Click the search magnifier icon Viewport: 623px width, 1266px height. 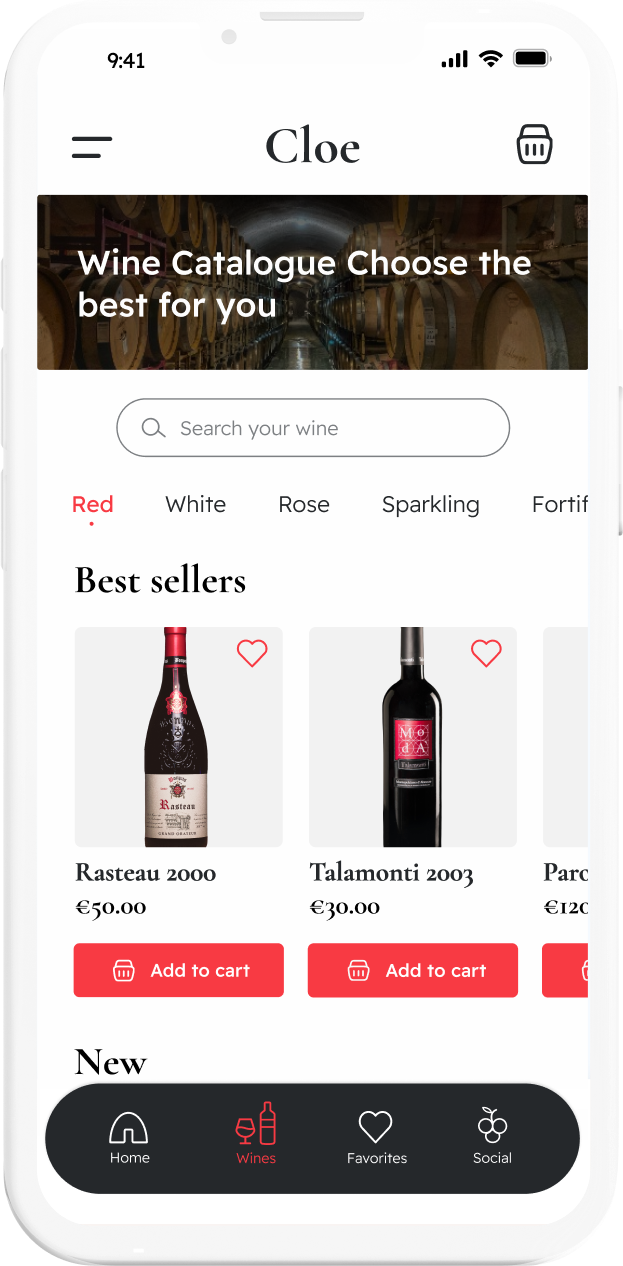point(153,428)
